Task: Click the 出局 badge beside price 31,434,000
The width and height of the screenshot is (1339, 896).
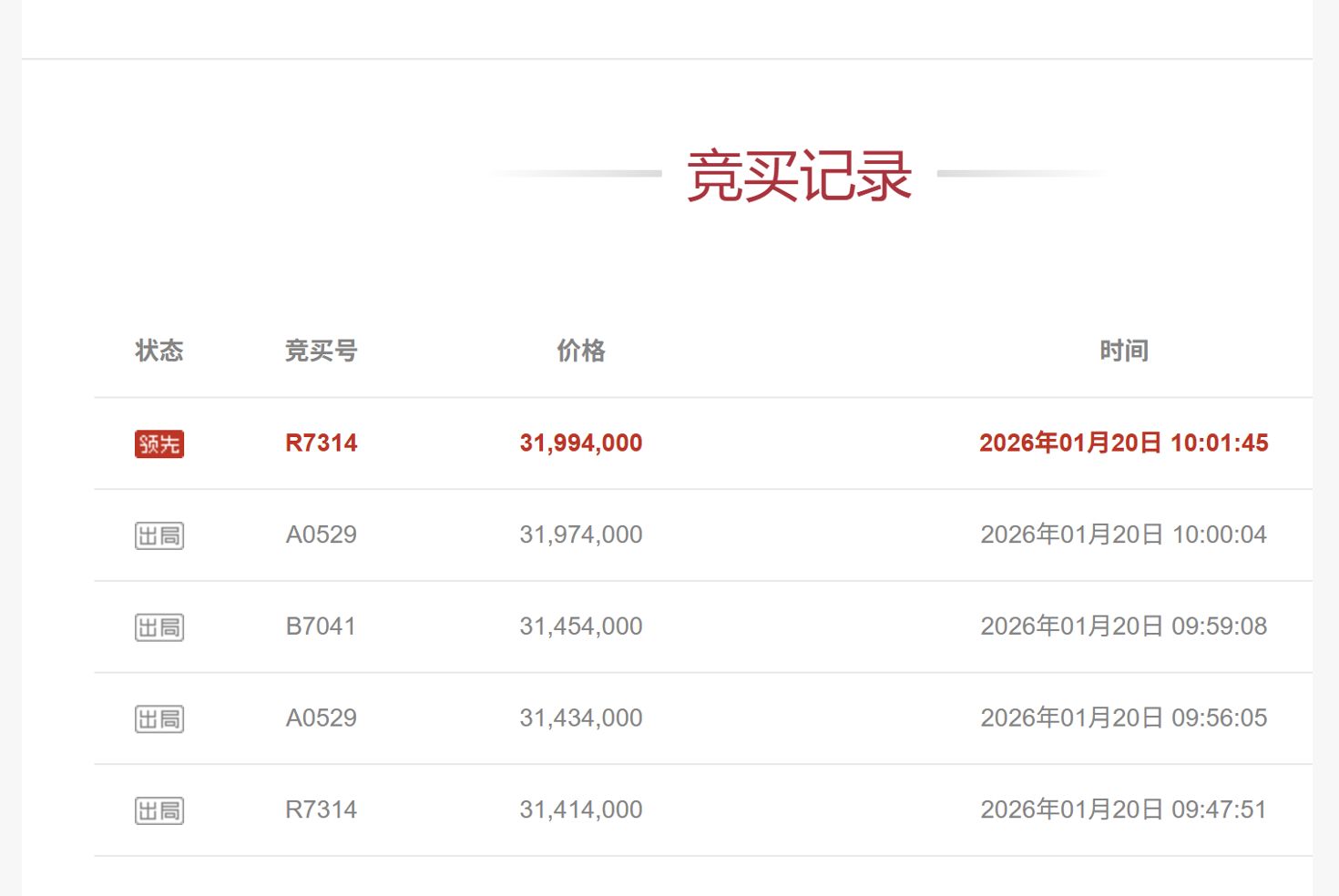Action: pyautogui.click(x=159, y=719)
